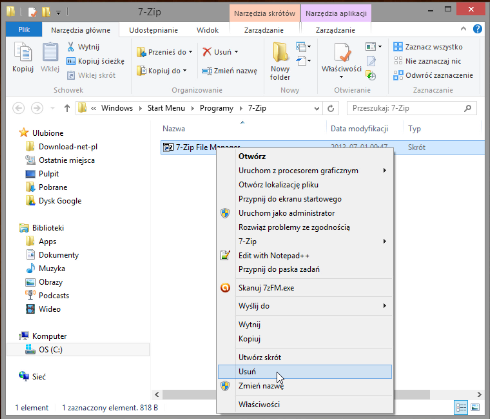The image size is (490, 419).
Task: Click the Przeszukaj: 7-Zip search field
Action: click(412, 108)
